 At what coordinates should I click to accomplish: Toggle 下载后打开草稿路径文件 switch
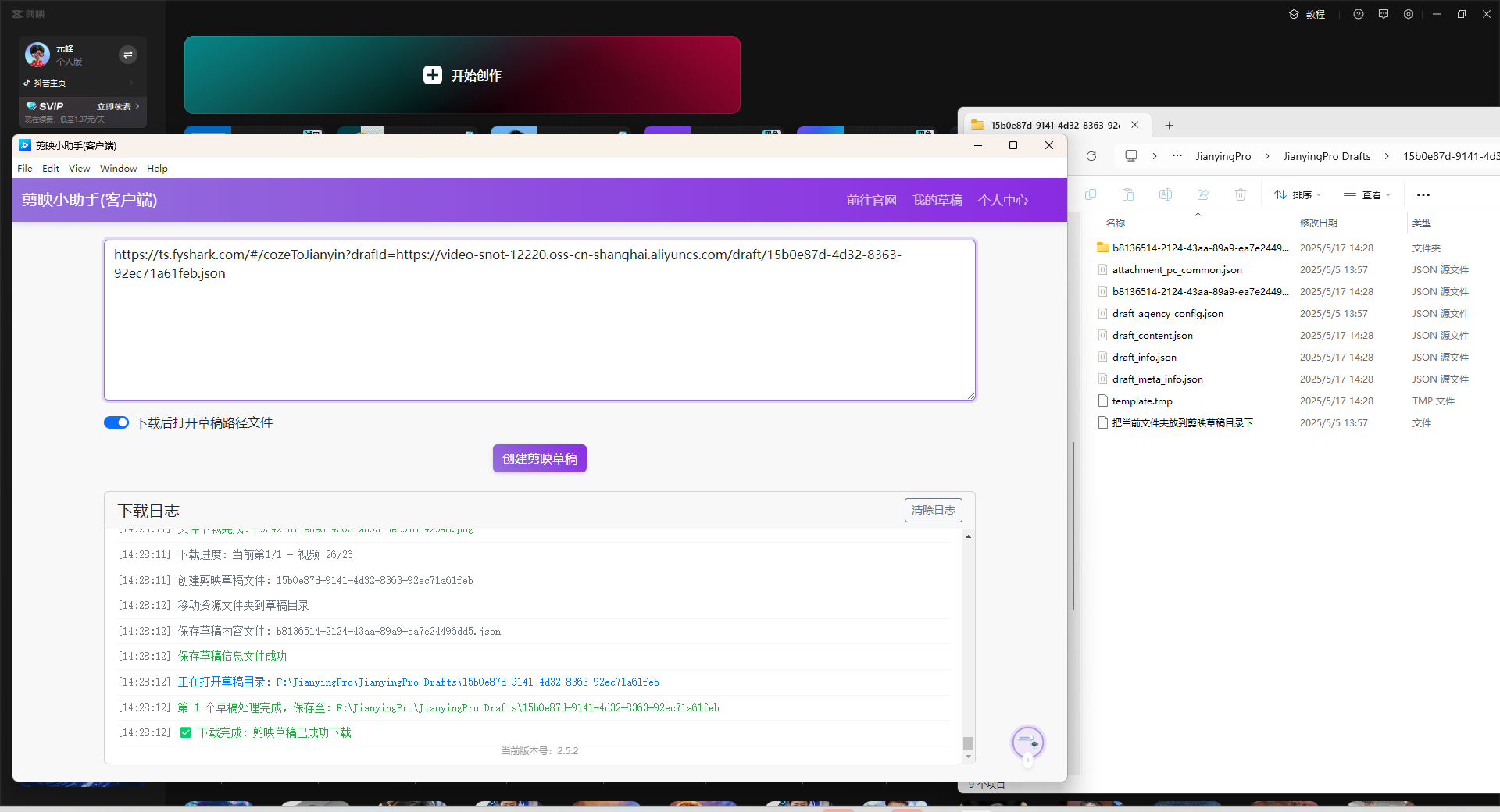pos(116,422)
